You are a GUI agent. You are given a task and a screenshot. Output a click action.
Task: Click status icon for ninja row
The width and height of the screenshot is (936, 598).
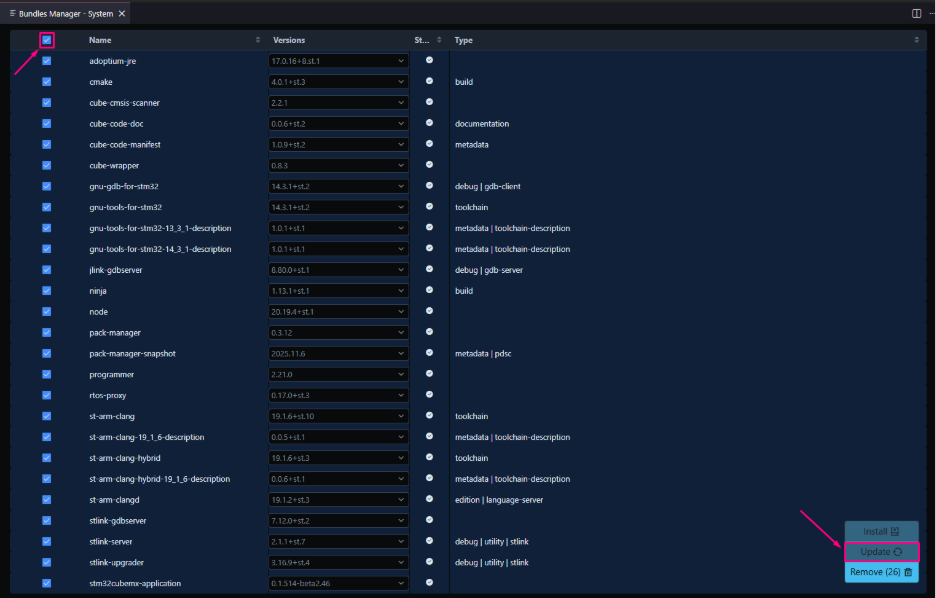click(x=429, y=290)
